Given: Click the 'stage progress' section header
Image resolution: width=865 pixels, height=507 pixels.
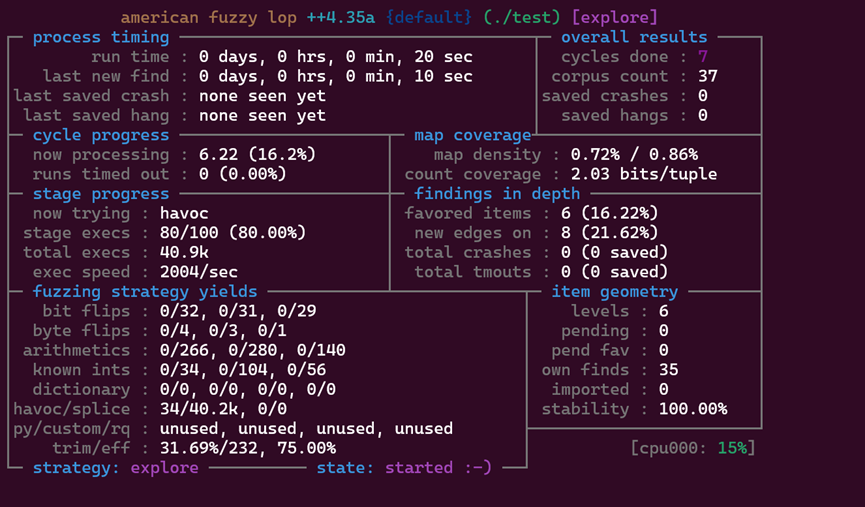Looking at the screenshot, I should click(101, 194).
